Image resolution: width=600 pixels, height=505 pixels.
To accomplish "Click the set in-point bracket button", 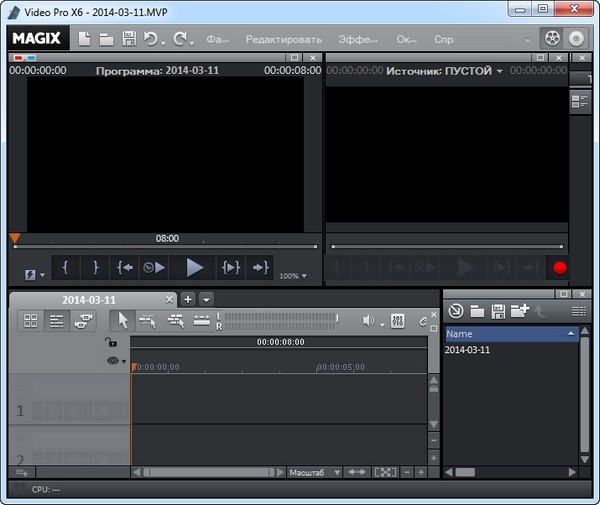I will tap(65, 267).
